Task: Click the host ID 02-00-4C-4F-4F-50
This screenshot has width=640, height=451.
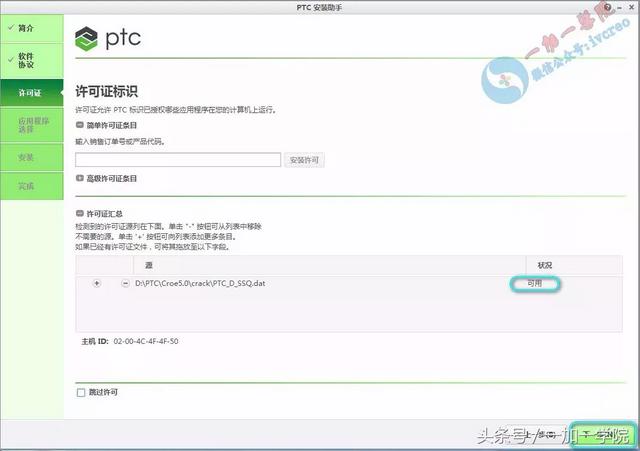Action: tap(146, 341)
